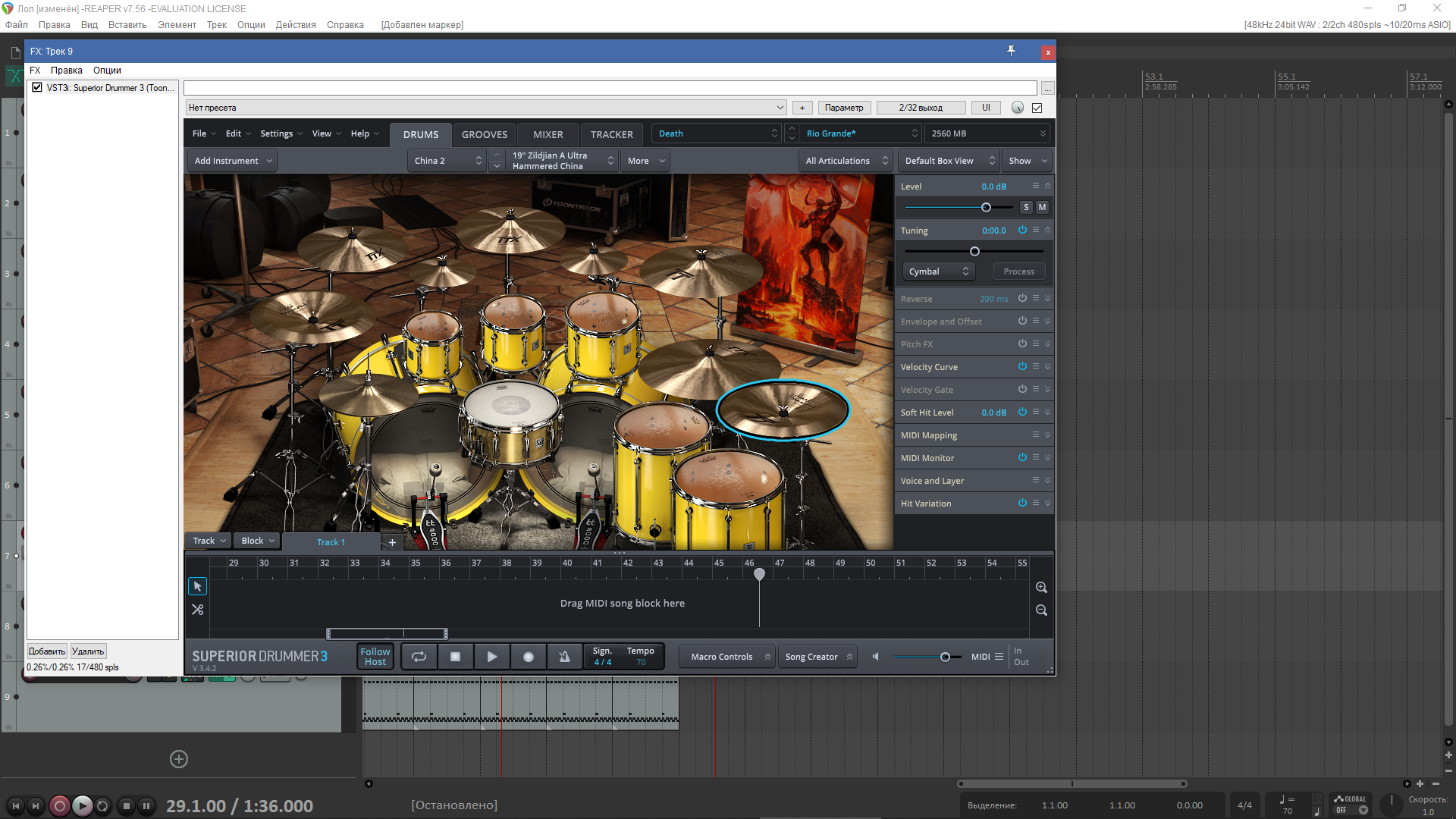Click the Add Instrument button
Screen dimensions: 1456x819
(x=232, y=161)
